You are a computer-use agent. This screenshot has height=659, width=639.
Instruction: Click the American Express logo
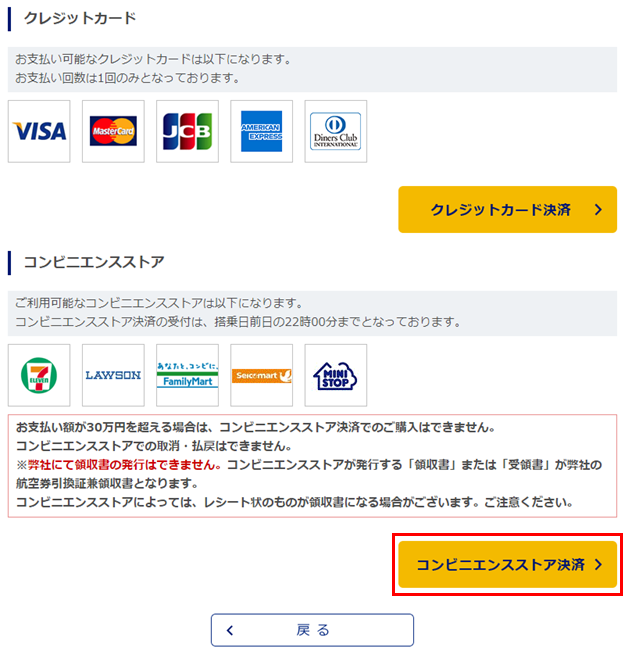click(261, 131)
